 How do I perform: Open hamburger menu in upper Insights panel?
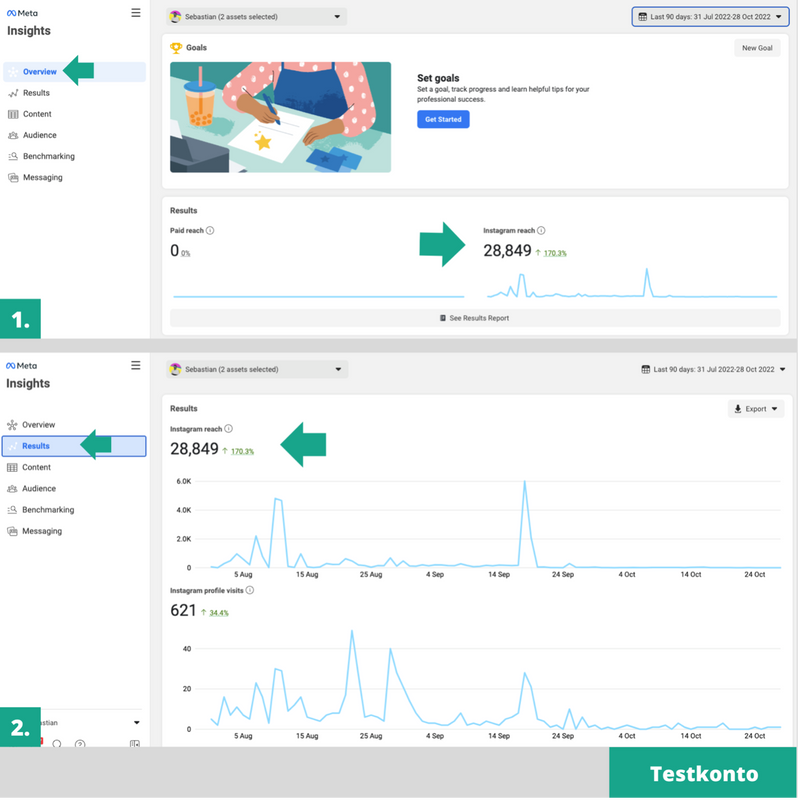136,13
